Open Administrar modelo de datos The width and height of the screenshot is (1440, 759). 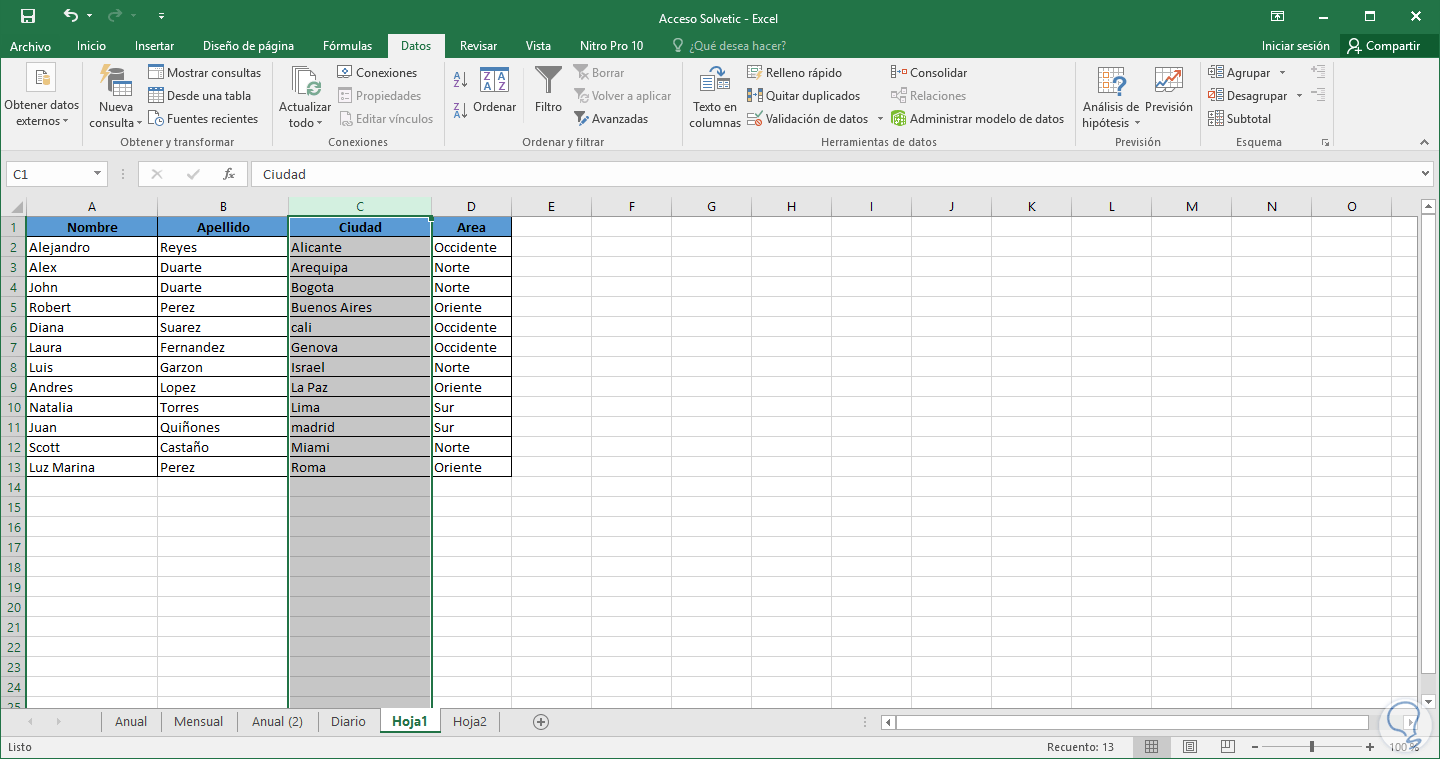pos(977,118)
